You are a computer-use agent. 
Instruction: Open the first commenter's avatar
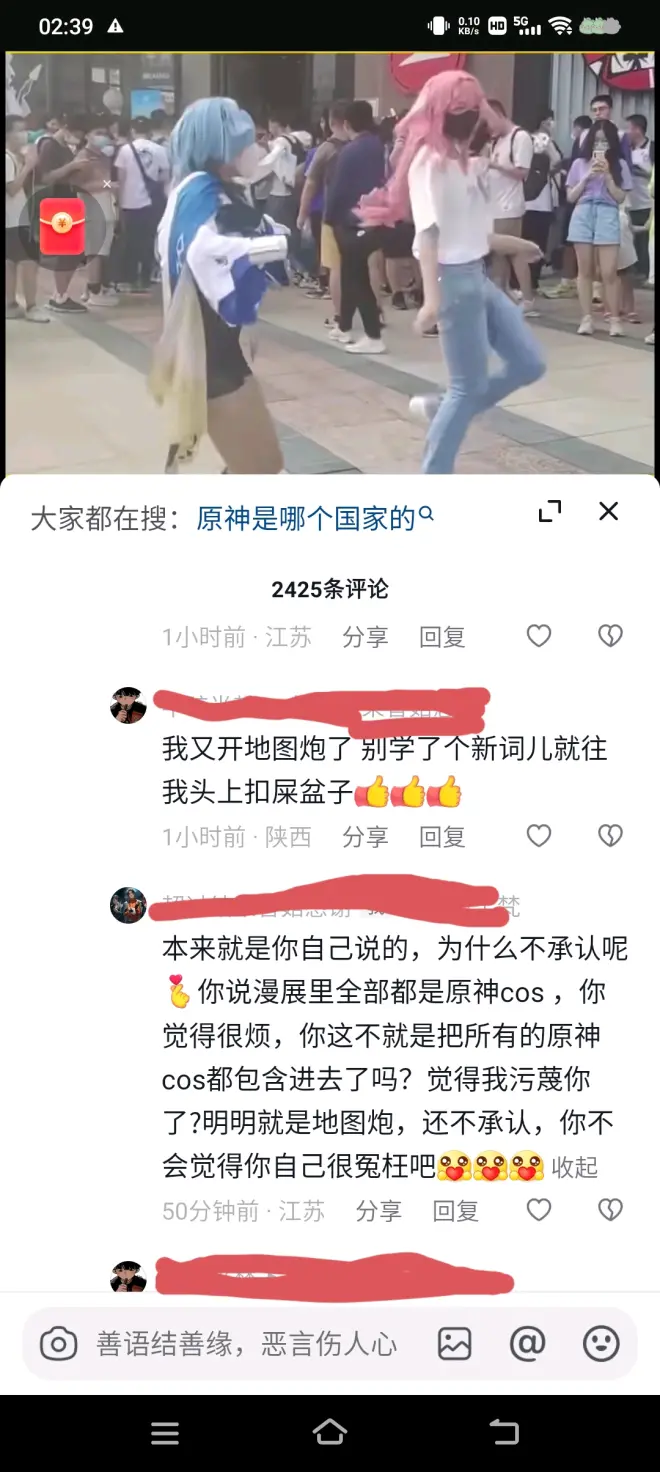click(128, 706)
